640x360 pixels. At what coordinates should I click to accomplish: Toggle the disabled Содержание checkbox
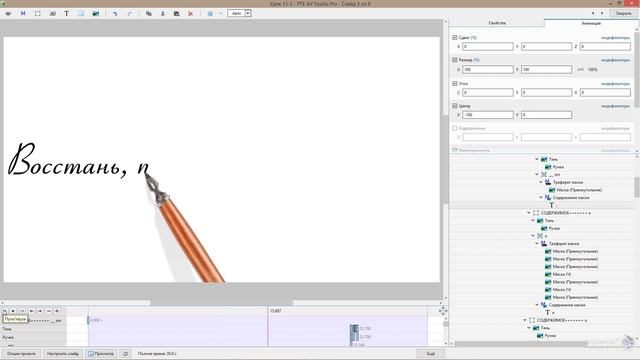pyautogui.click(x=455, y=129)
